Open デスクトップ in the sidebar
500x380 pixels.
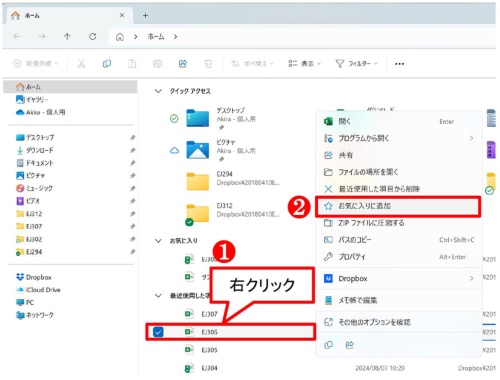[x=35, y=137]
